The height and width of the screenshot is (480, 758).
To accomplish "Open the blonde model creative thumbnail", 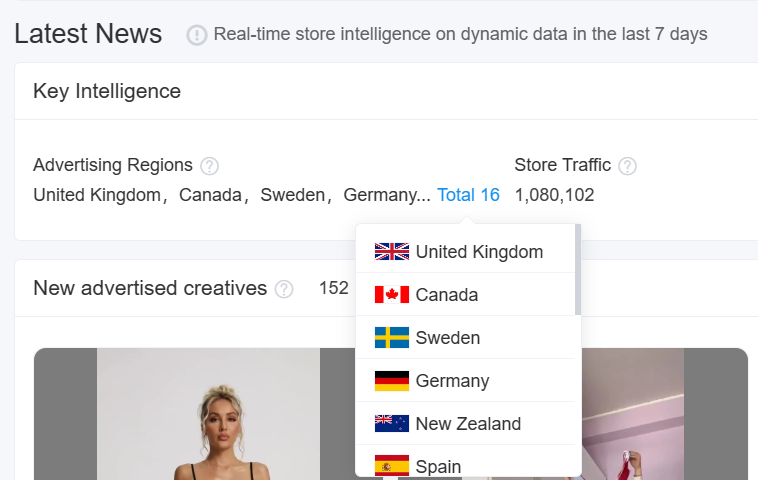I will [208, 414].
